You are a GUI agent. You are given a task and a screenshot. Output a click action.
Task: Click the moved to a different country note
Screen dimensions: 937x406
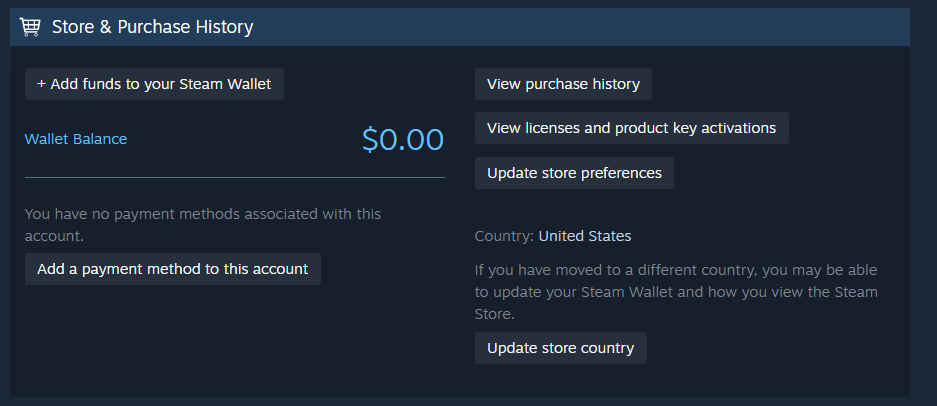676,270
